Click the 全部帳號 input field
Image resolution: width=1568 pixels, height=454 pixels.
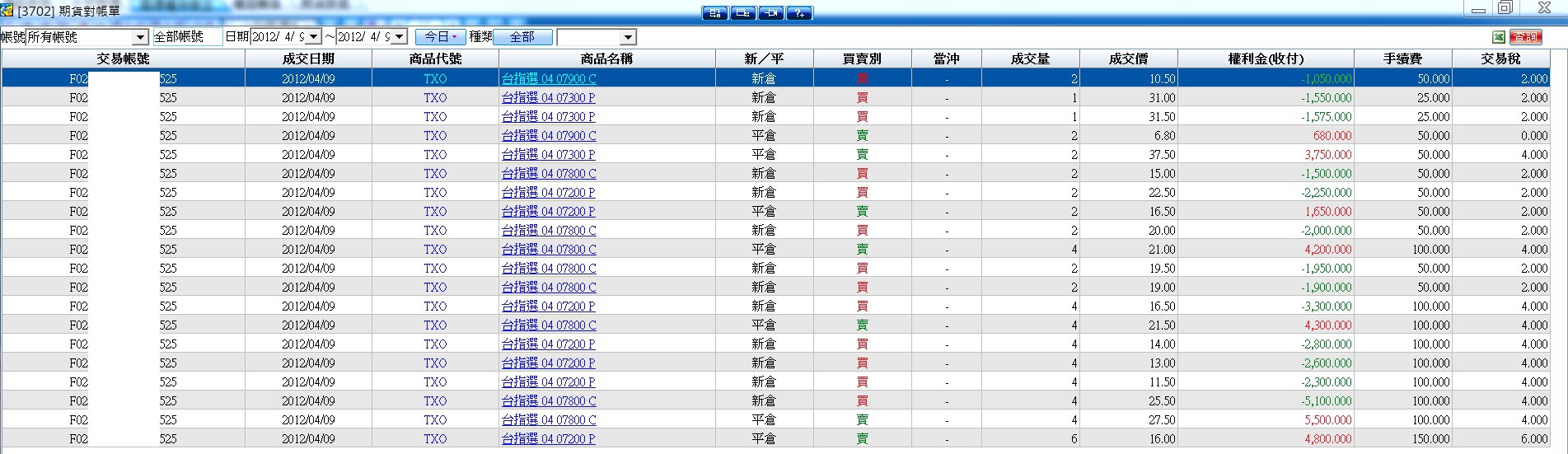coord(187,37)
